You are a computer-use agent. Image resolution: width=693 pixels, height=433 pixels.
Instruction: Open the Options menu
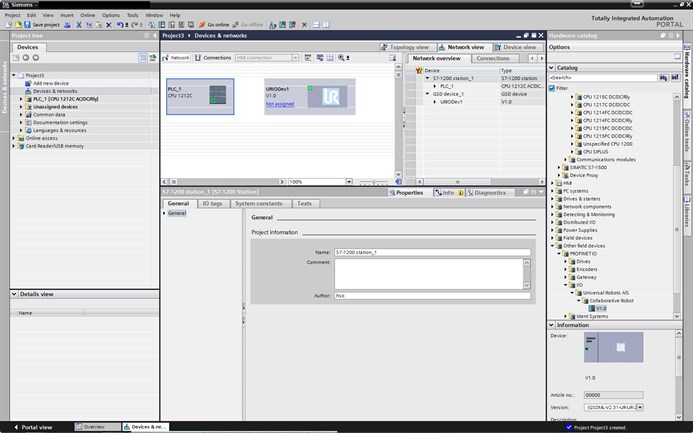pyautogui.click(x=111, y=15)
